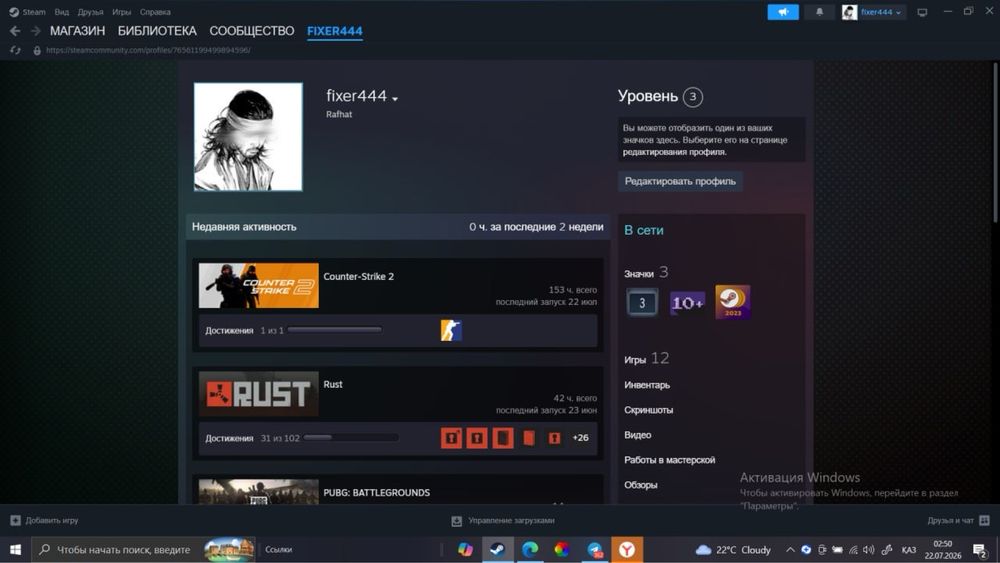Viewport: 1000px width, 563px height.
Task: Open the Инвентарь link
Action: point(647,385)
